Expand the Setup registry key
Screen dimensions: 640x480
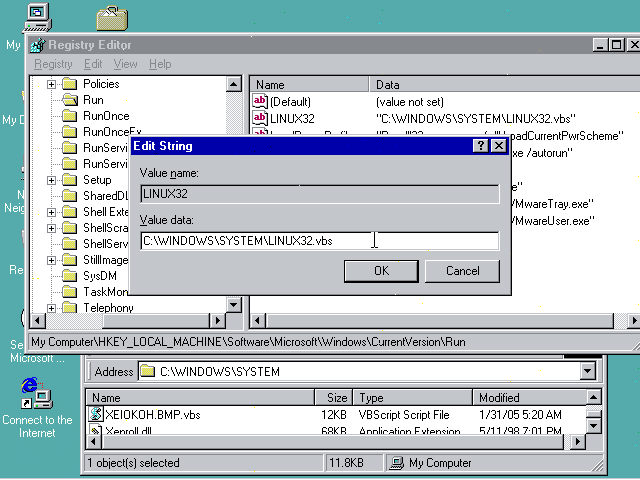click(x=51, y=180)
